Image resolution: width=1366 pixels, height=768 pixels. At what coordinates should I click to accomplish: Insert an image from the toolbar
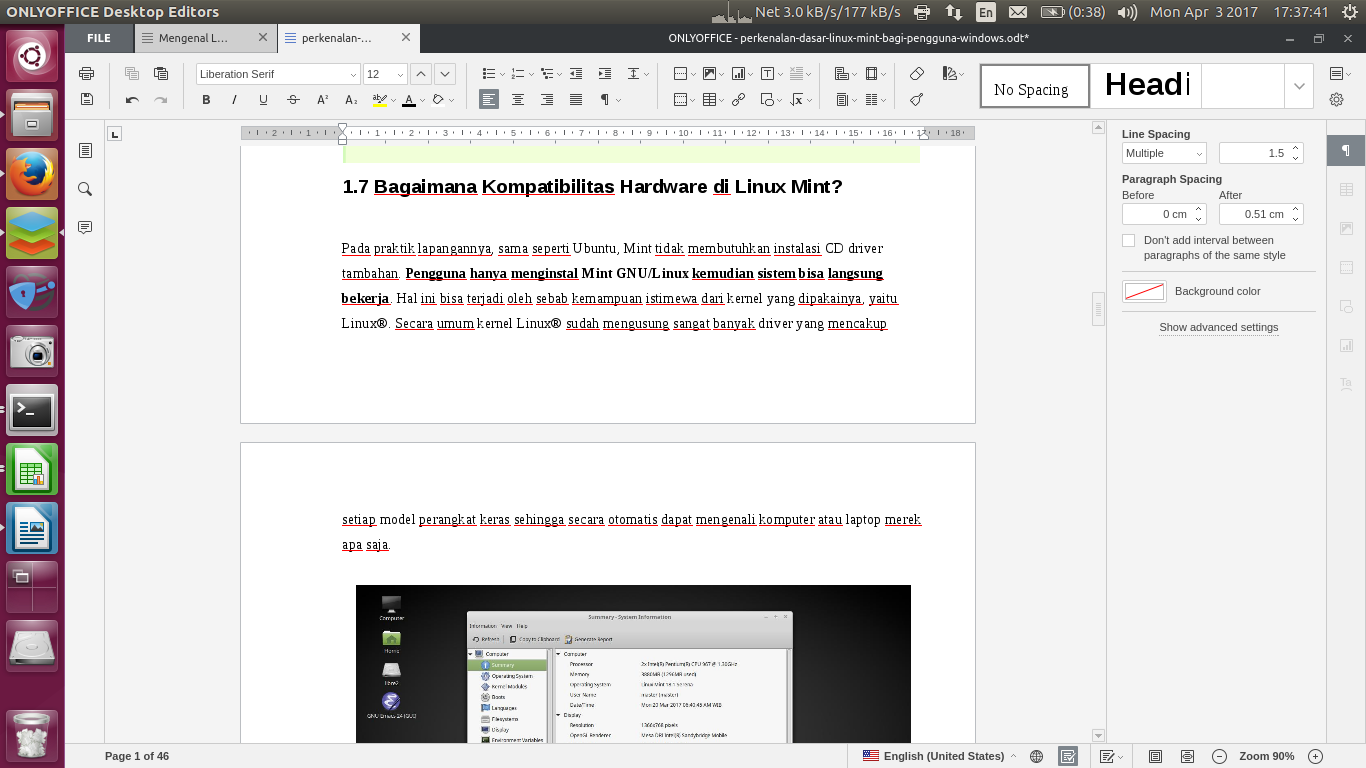point(711,73)
